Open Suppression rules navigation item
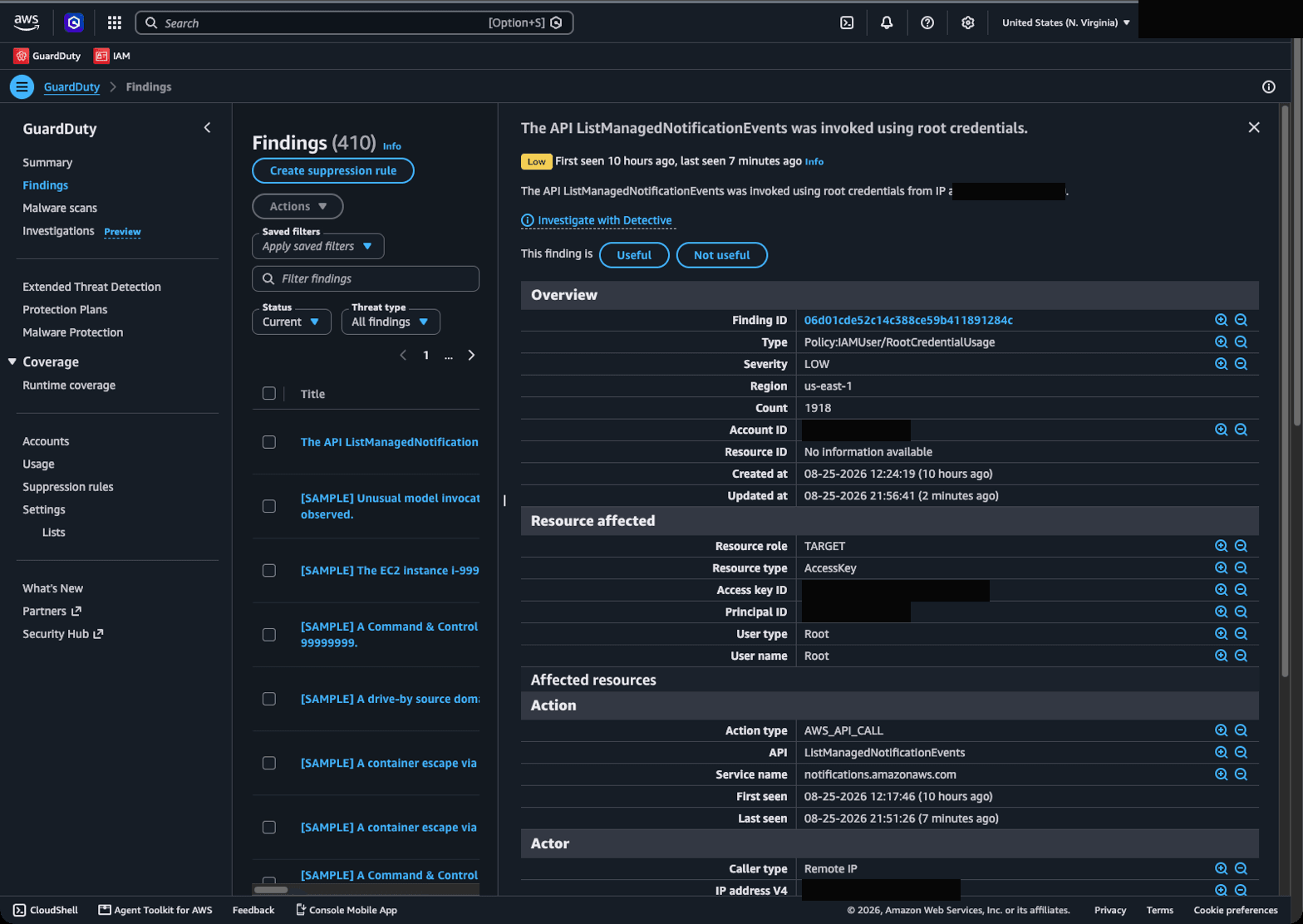 68,487
